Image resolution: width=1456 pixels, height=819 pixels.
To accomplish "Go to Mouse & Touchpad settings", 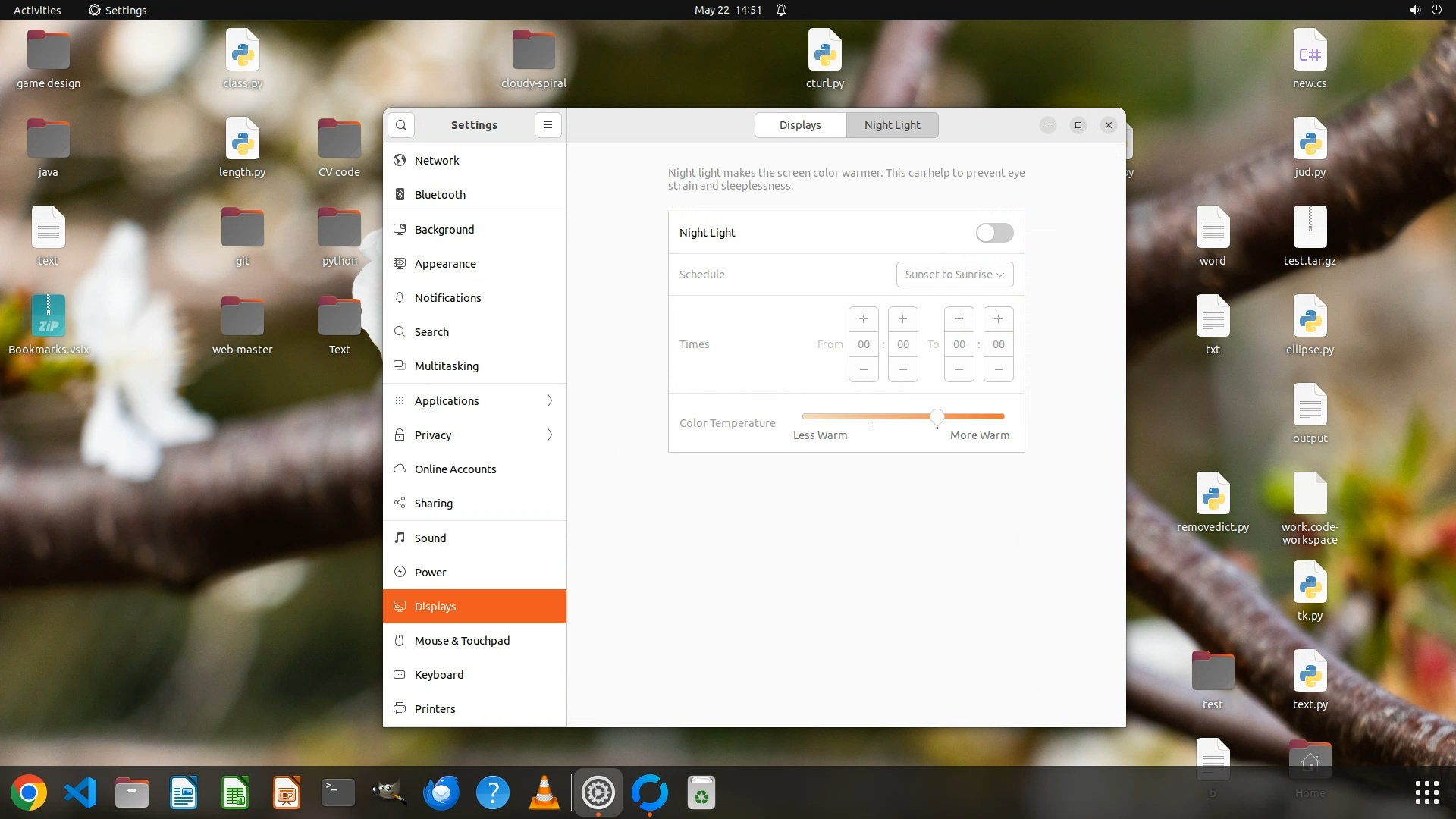I will [462, 641].
